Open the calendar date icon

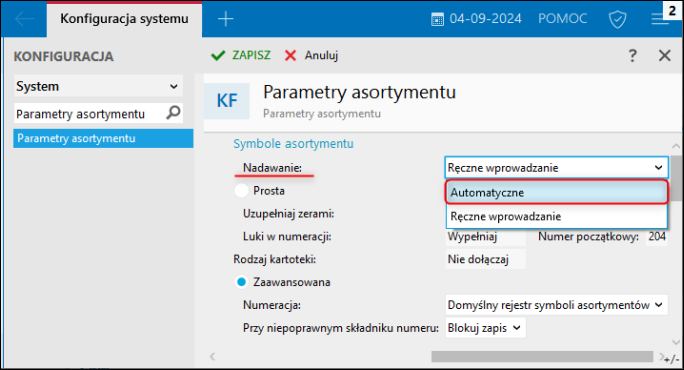(437, 19)
